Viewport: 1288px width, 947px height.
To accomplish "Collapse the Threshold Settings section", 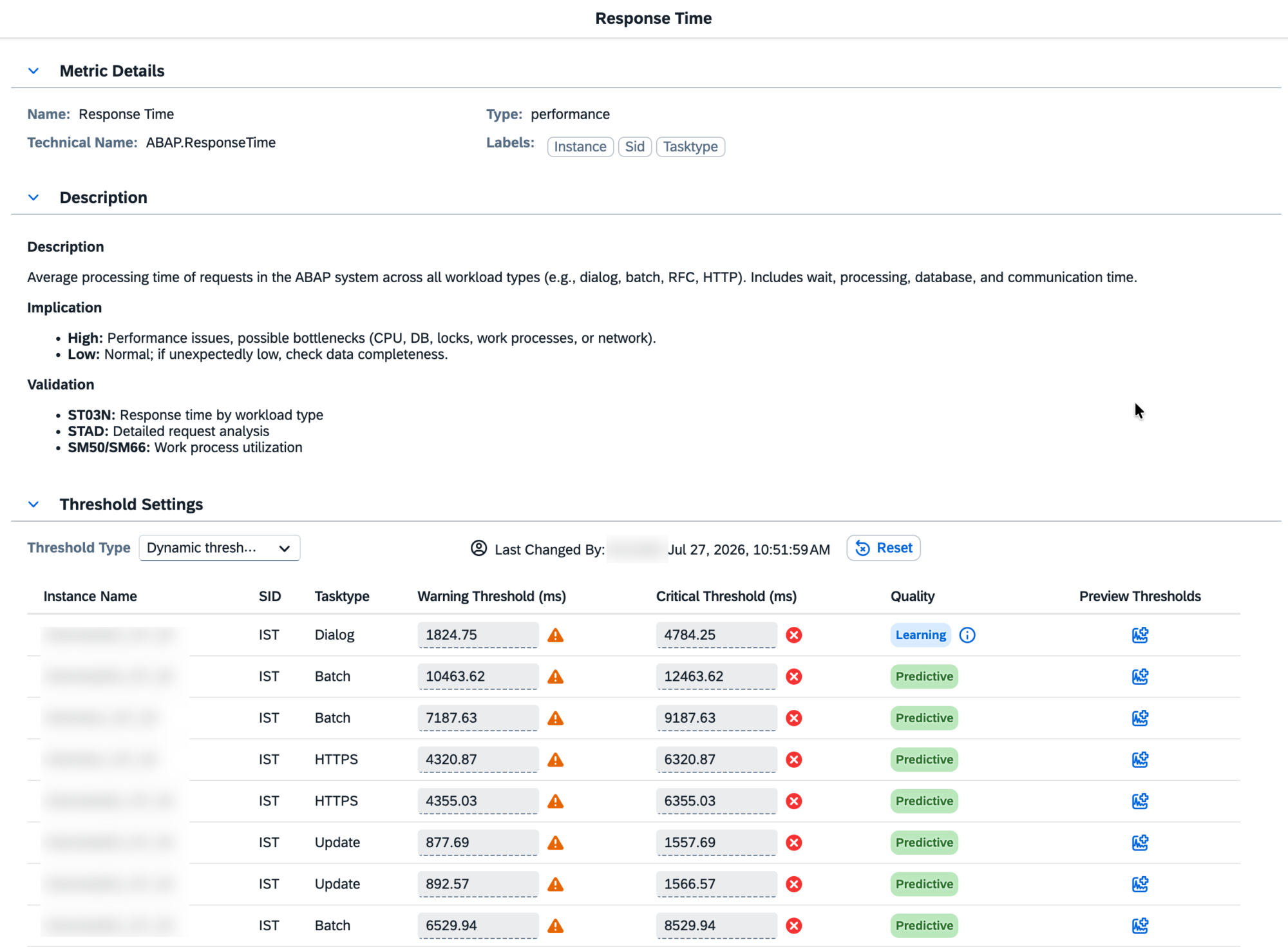I will tap(33, 504).
